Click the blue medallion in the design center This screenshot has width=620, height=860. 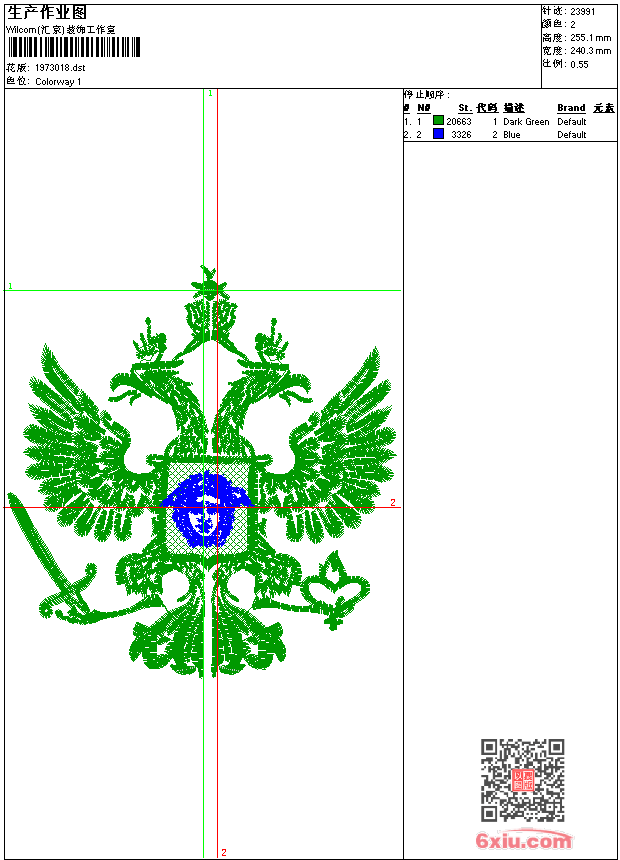tap(207, 510)
